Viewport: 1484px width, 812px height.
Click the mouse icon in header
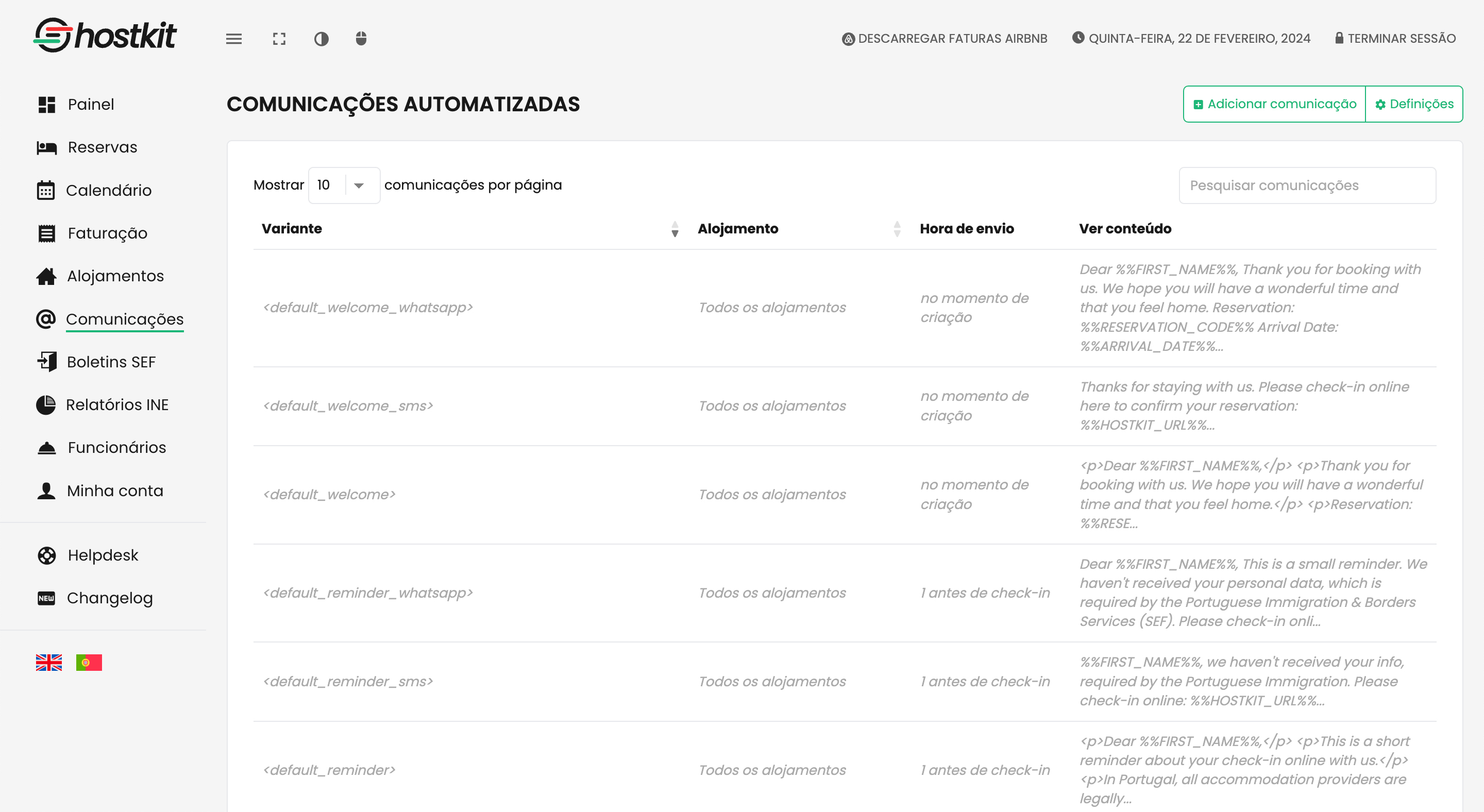[361, 39]
